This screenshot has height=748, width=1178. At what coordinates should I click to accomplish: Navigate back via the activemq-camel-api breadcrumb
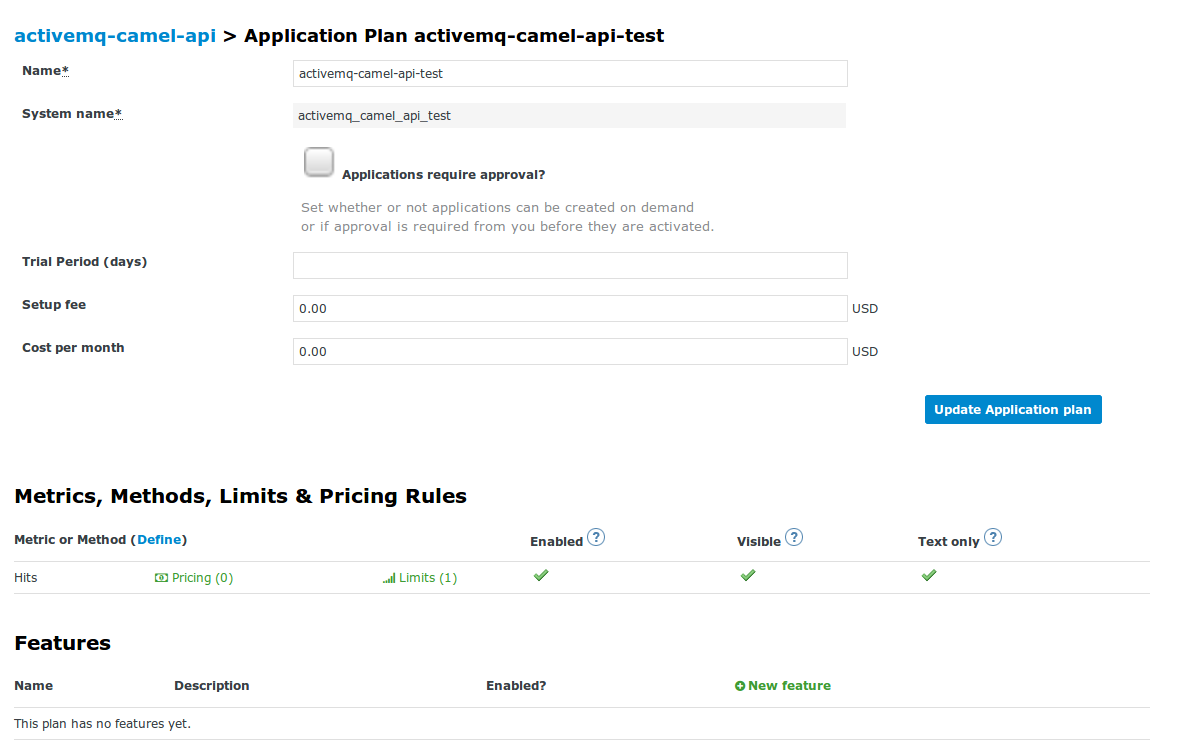114,35
